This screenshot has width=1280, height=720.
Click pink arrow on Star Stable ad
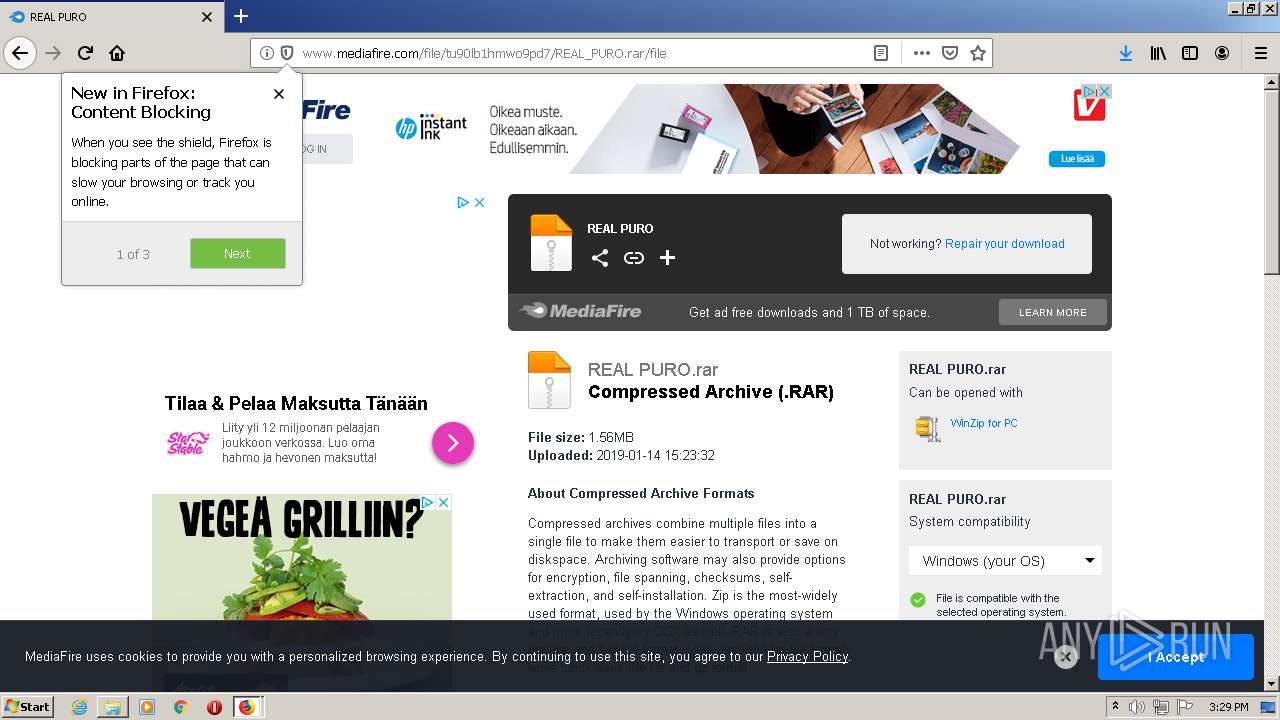click(453, 443)
